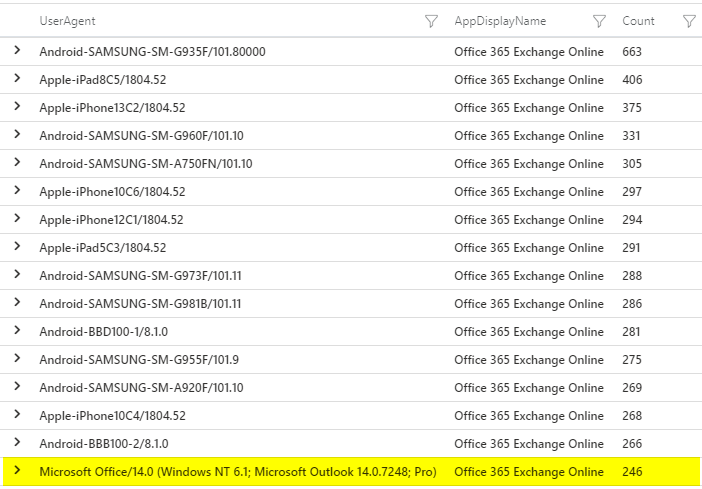Click the count value 268
Screen dimensions: 702x489
coord(632,416)
